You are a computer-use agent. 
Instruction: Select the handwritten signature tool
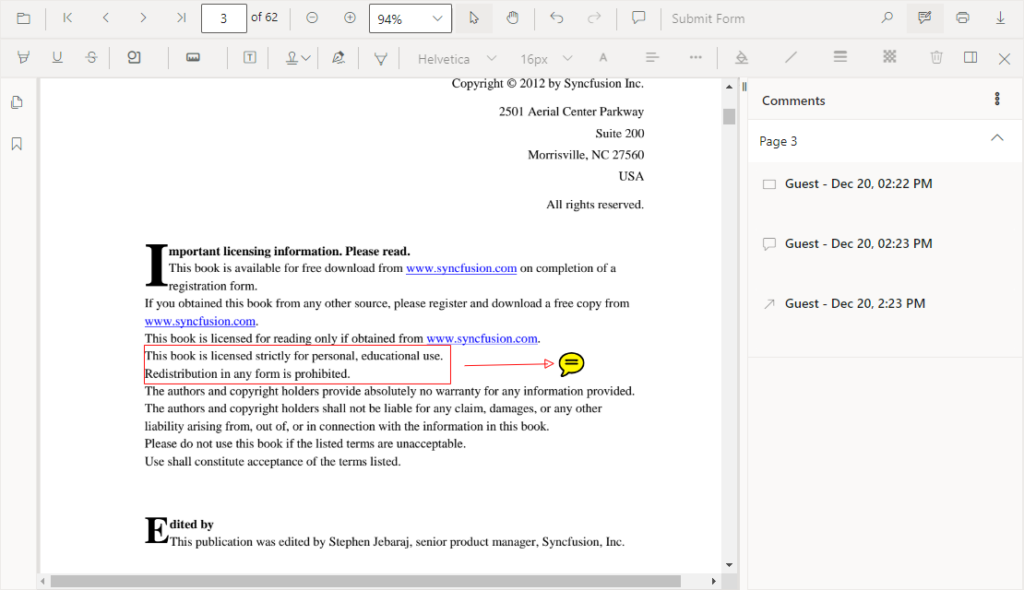pyautogui.click(x=338, y=57)
